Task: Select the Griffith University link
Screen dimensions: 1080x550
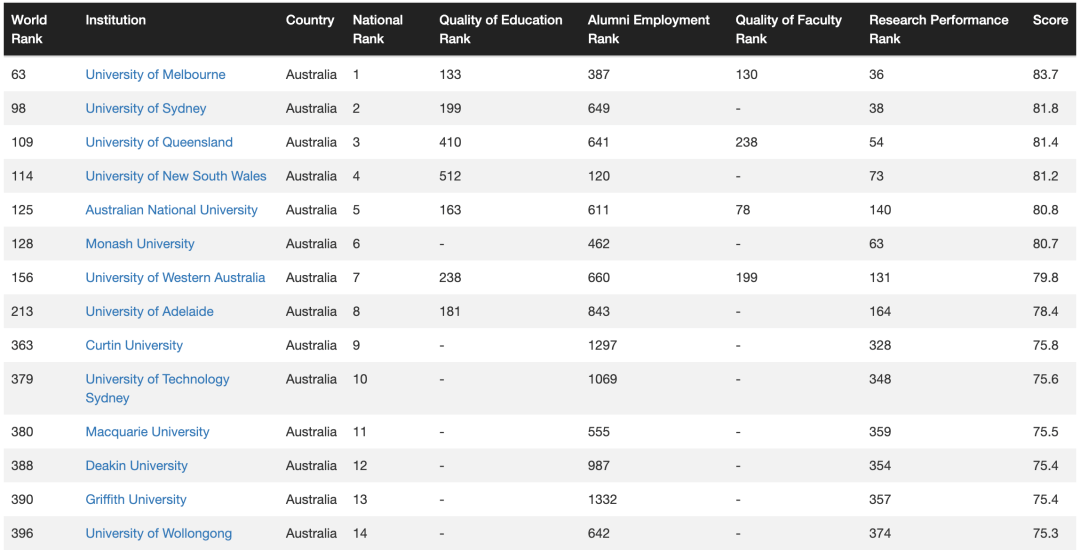Action: (136, 499)
